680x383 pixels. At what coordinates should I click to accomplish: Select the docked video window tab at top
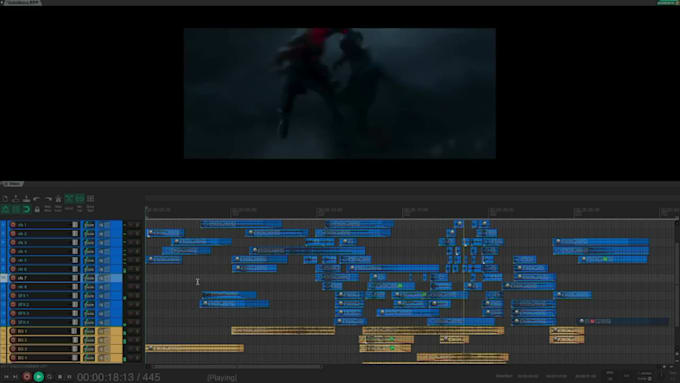click(x=21, y=3)
